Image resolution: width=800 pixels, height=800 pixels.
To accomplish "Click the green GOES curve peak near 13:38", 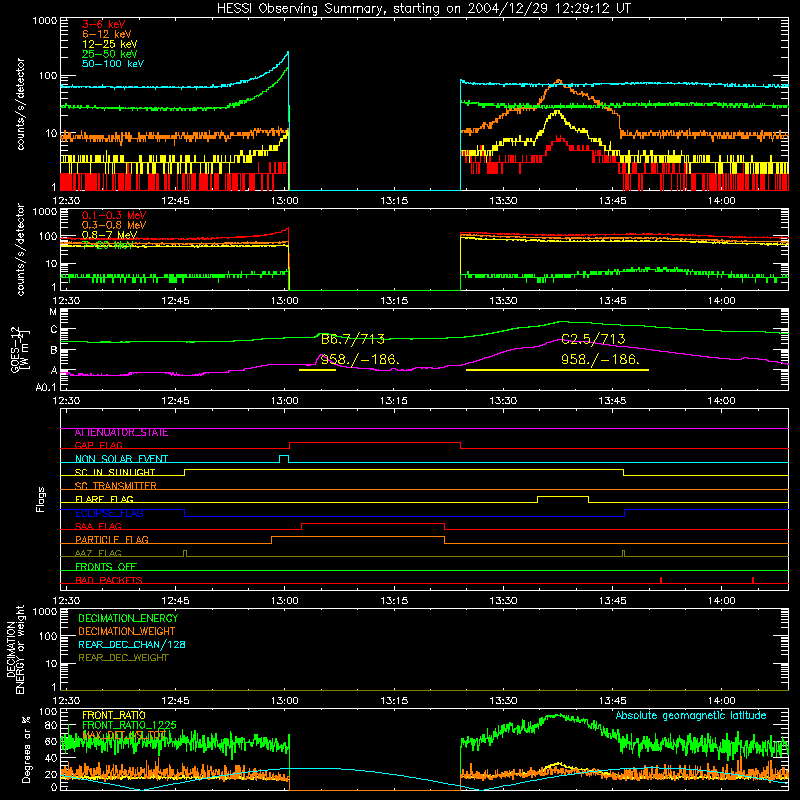I will [562, 321].
